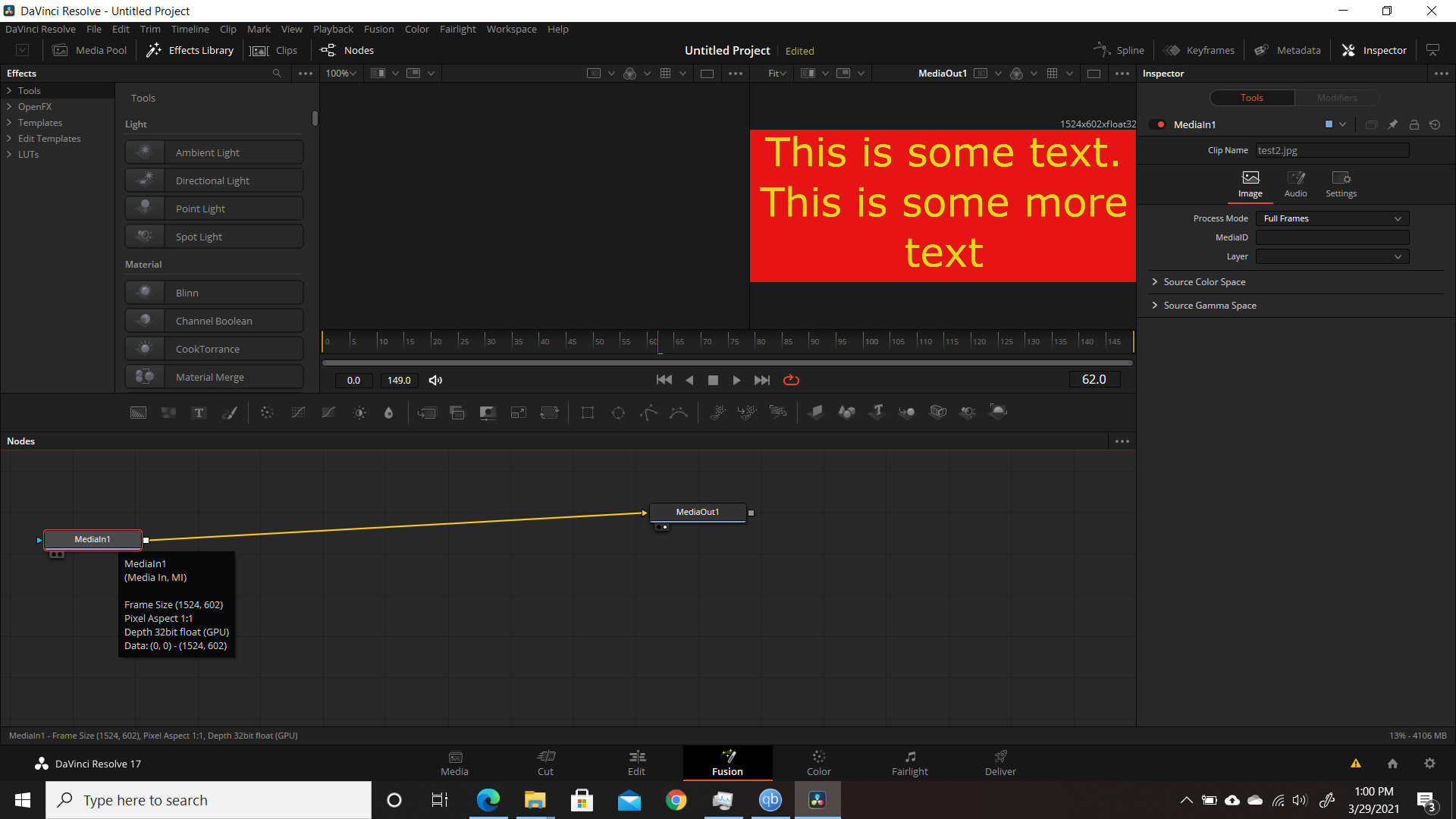Add a Background tool from toolbar
Viewport: 1456px width, 819px height.
point(138,413)
